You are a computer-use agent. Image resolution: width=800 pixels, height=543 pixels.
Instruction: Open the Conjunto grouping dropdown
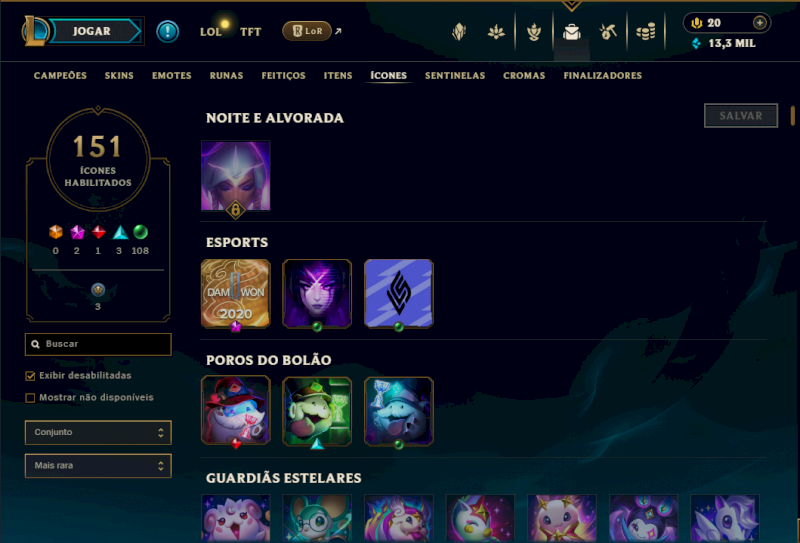(98, 432)
